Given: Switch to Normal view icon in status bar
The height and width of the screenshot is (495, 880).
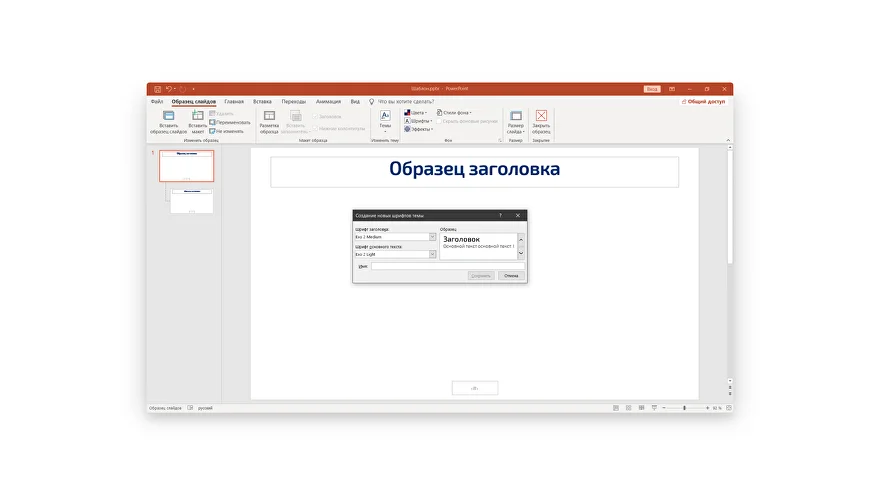Looking at the screenshot, I should click(x=616, y=408).
